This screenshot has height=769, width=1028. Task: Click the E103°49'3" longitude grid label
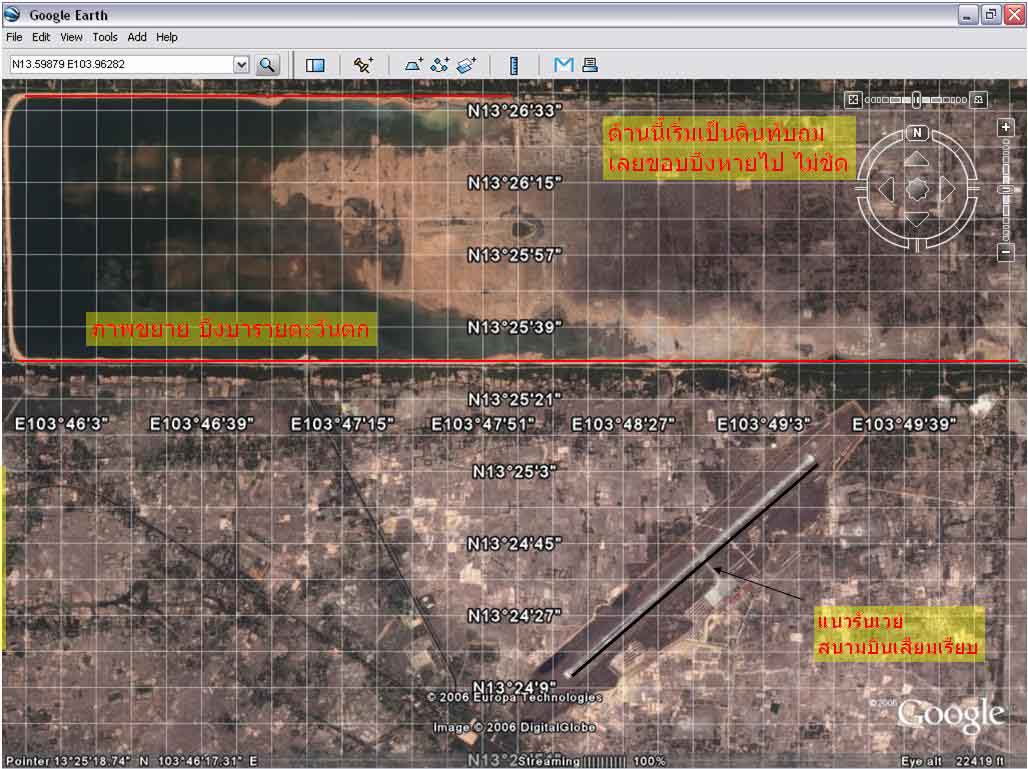tap(764, 424)
